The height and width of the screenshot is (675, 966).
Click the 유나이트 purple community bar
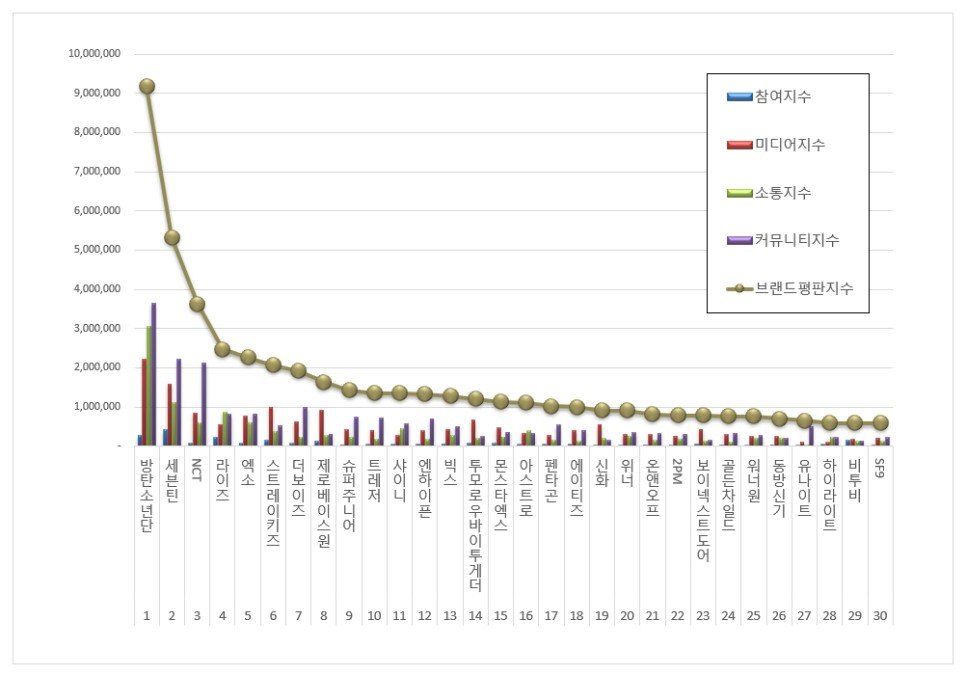point(811,435)
